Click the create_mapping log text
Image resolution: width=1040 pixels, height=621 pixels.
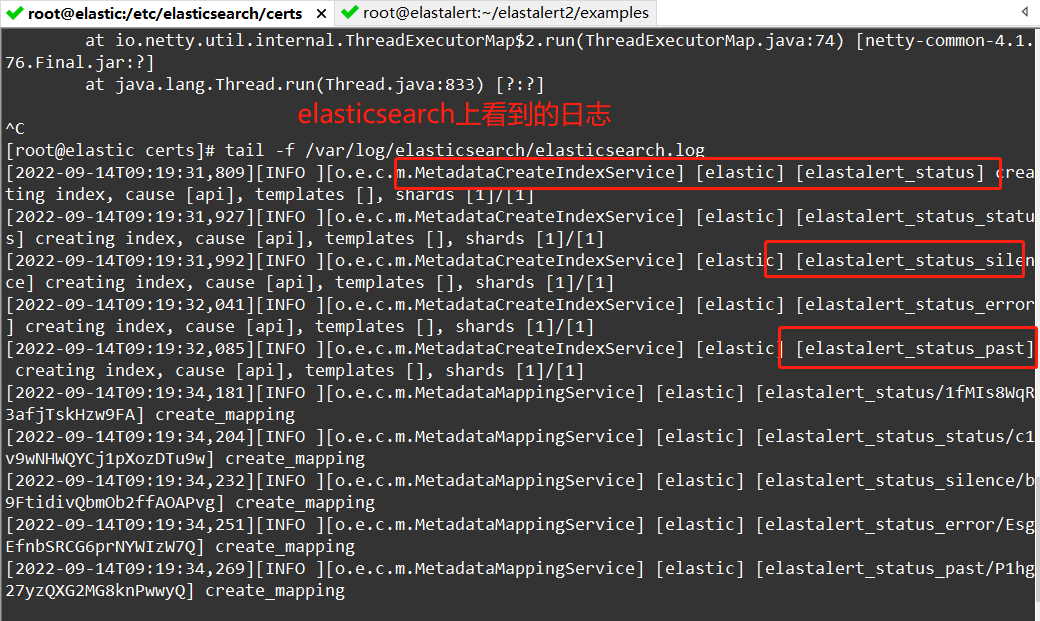pyautogui.click(x=224, y=414)
